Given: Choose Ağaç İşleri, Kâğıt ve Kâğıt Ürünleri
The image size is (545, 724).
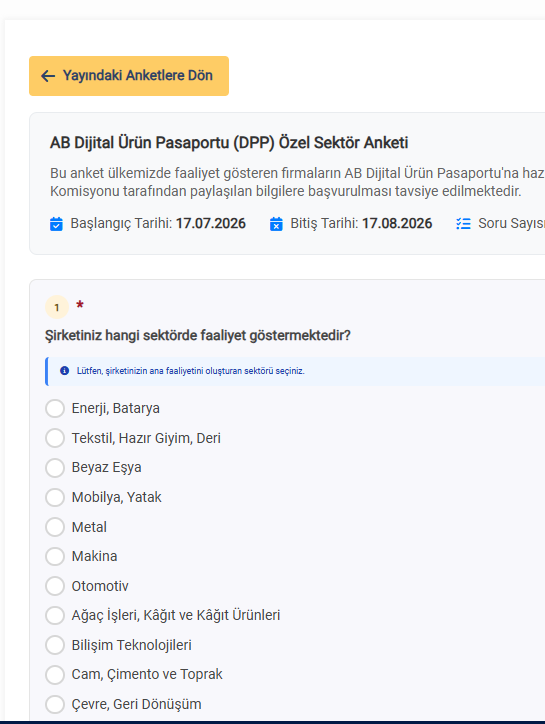Looking at the screenshot, I should [55, 615].
